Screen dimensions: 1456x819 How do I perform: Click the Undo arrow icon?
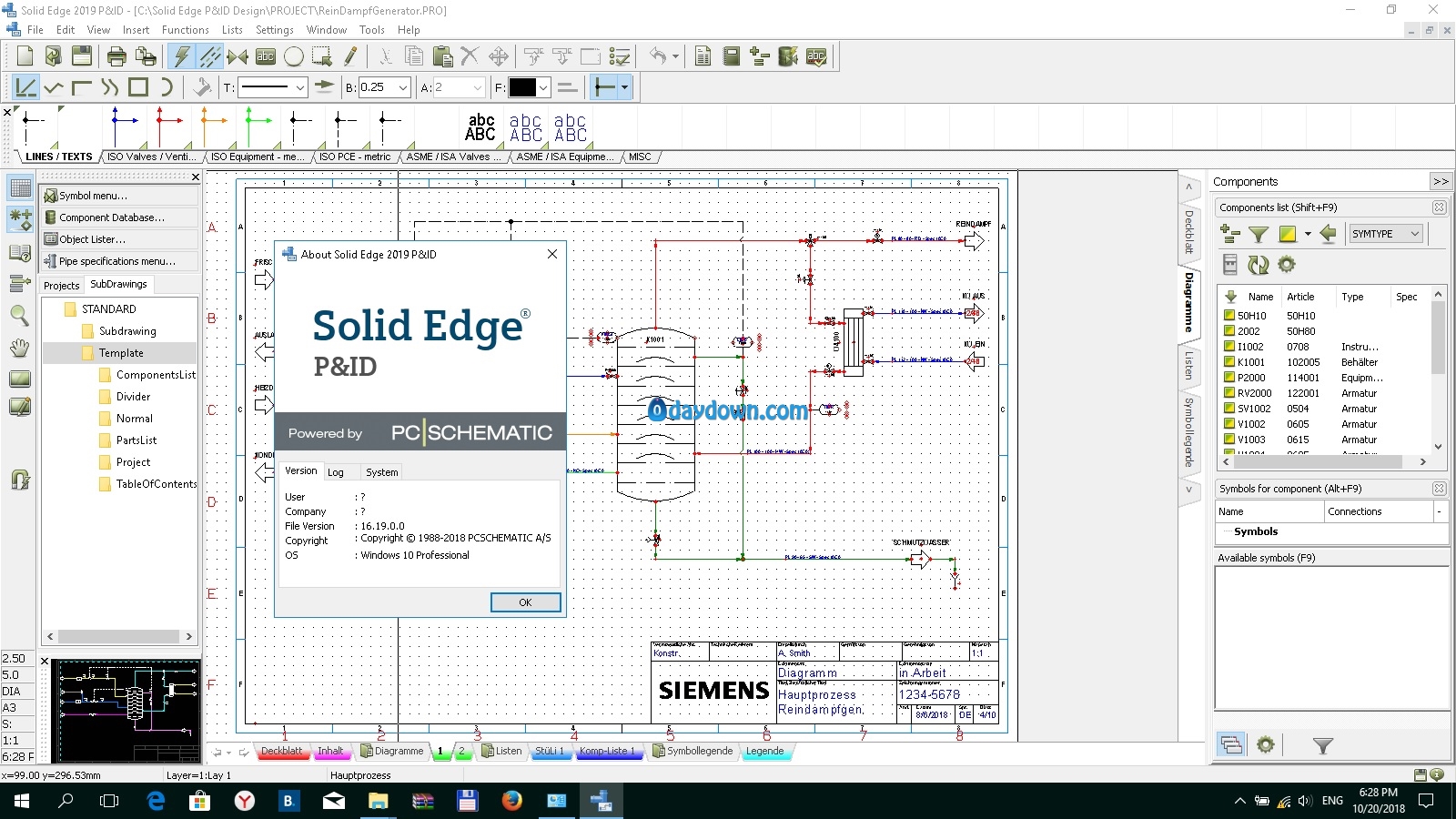pyautogui.click(x=658, y=56)
